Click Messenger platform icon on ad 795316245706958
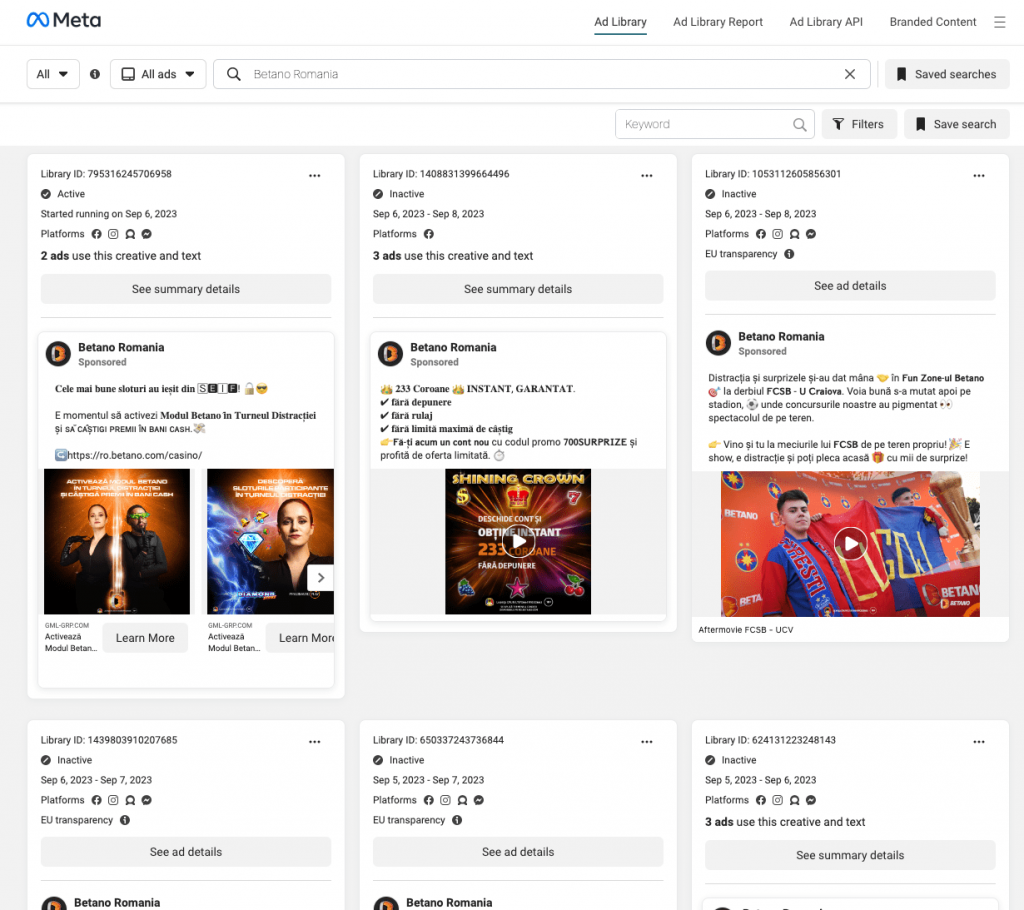Screen dimensions: 1024x910 click(x=147, y=234)
